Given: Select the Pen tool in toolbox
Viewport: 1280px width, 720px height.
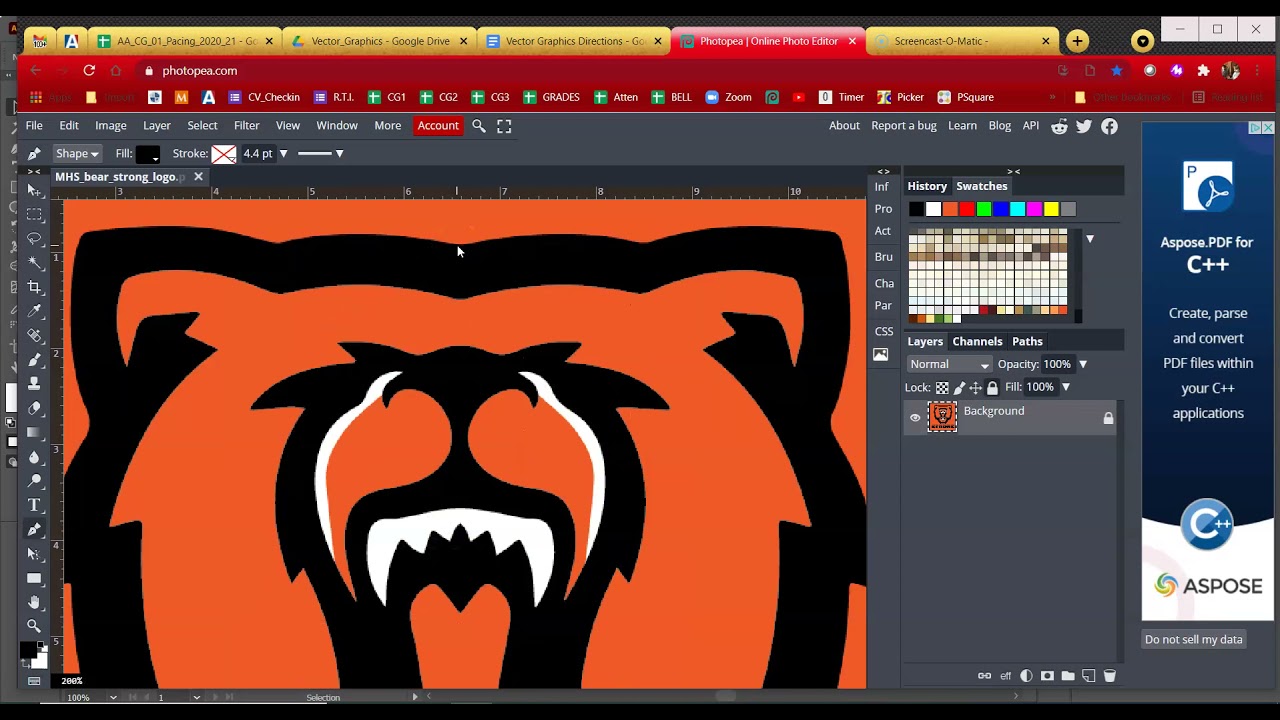Looking at the screenshot, I should 34,529.
